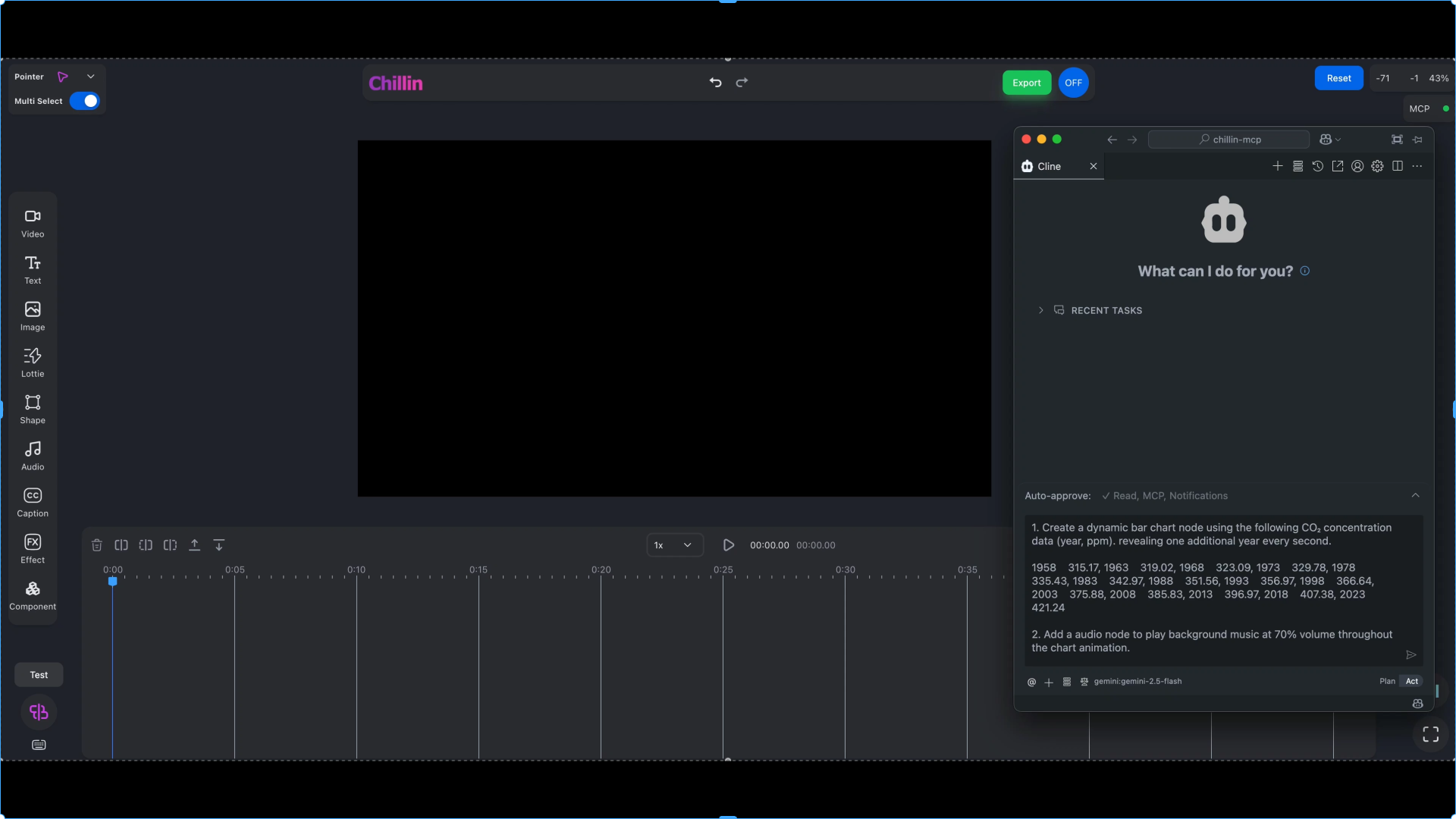
Task: Open the Copilot dropdown in title bar
Action: click(1330, 140)
